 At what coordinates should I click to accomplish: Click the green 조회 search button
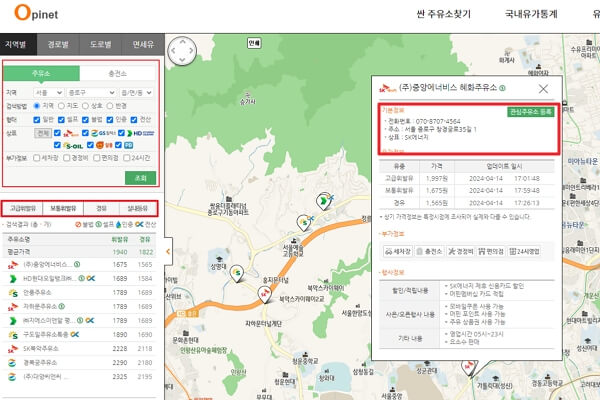tap(140, 178)
